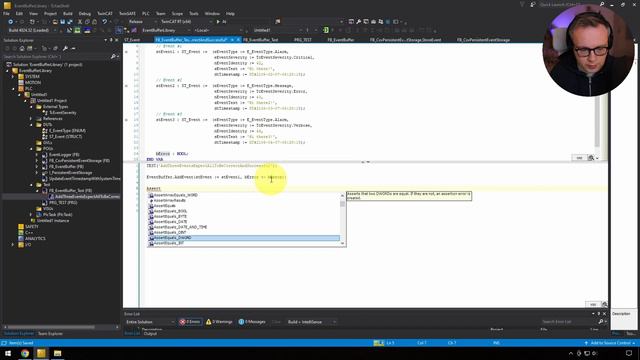640x360 pixels.
Task: Click the Cut scissors toolbar icon
Action: tap(80, 22)
